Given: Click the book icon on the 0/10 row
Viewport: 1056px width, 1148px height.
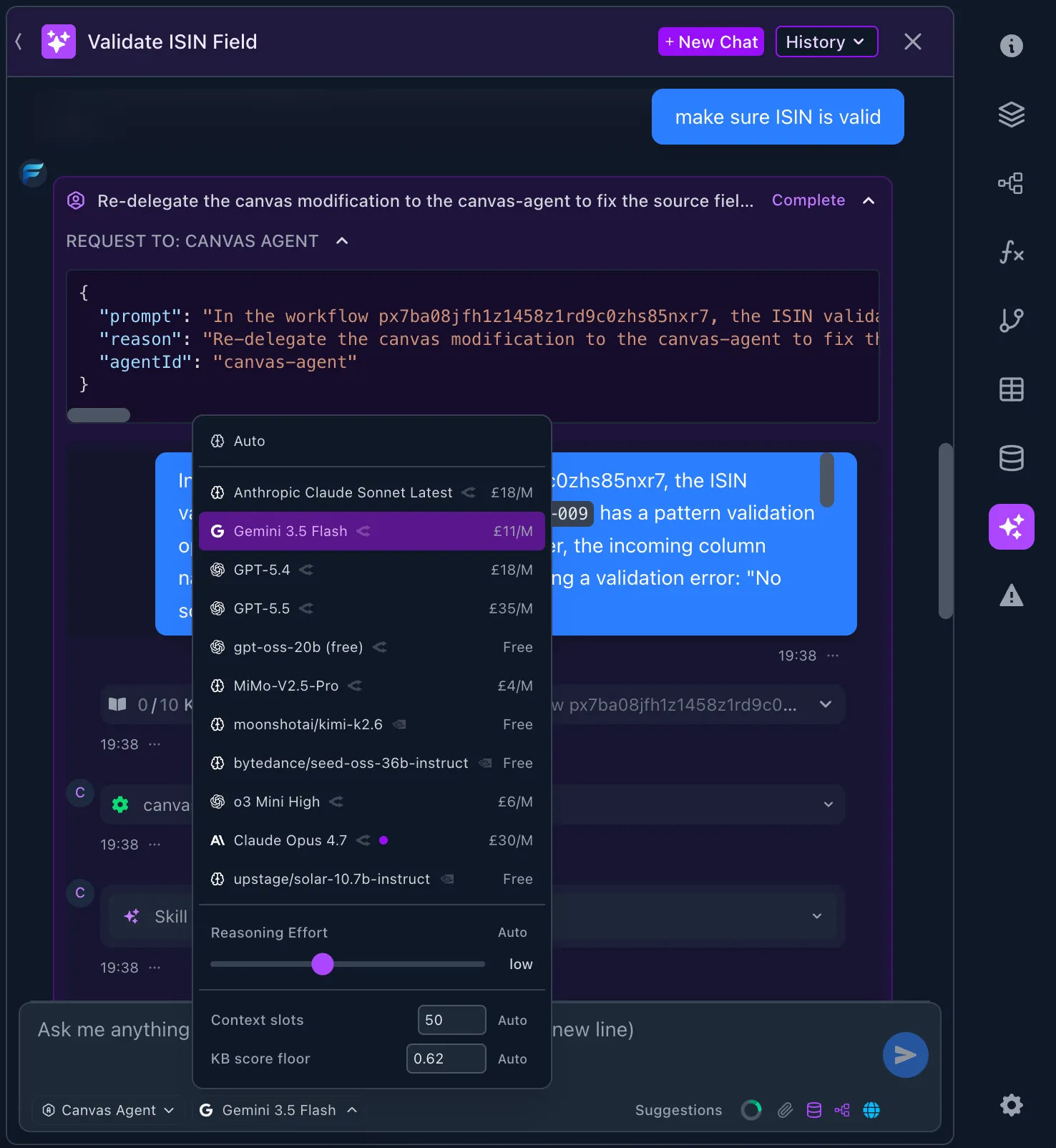Looking at the screenshot, I should (117, 704).
